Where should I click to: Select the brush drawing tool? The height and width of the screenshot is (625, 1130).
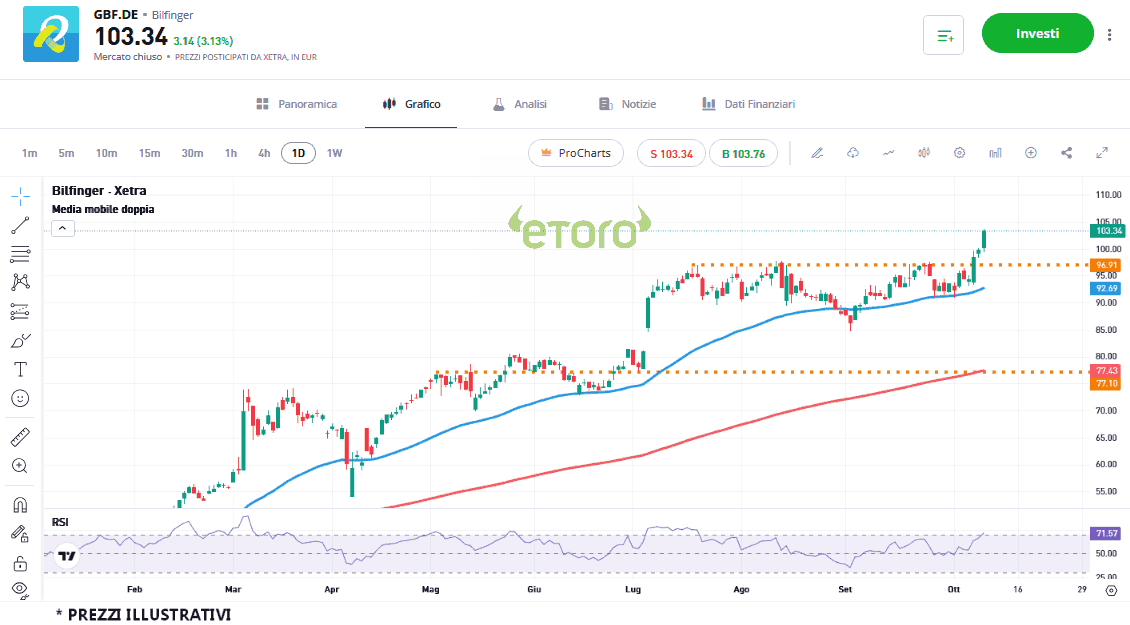coord(20,340)
